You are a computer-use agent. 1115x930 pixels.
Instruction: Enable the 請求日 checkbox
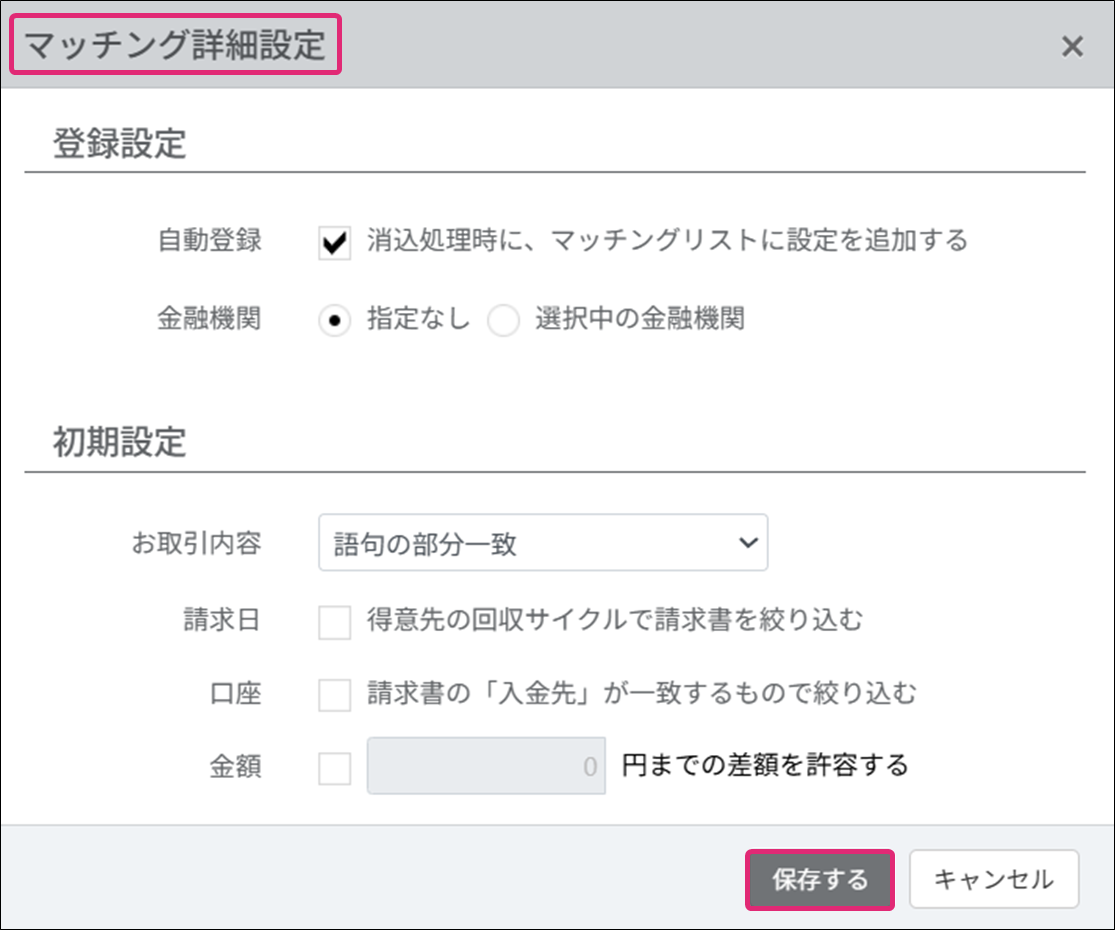[335, 621]
